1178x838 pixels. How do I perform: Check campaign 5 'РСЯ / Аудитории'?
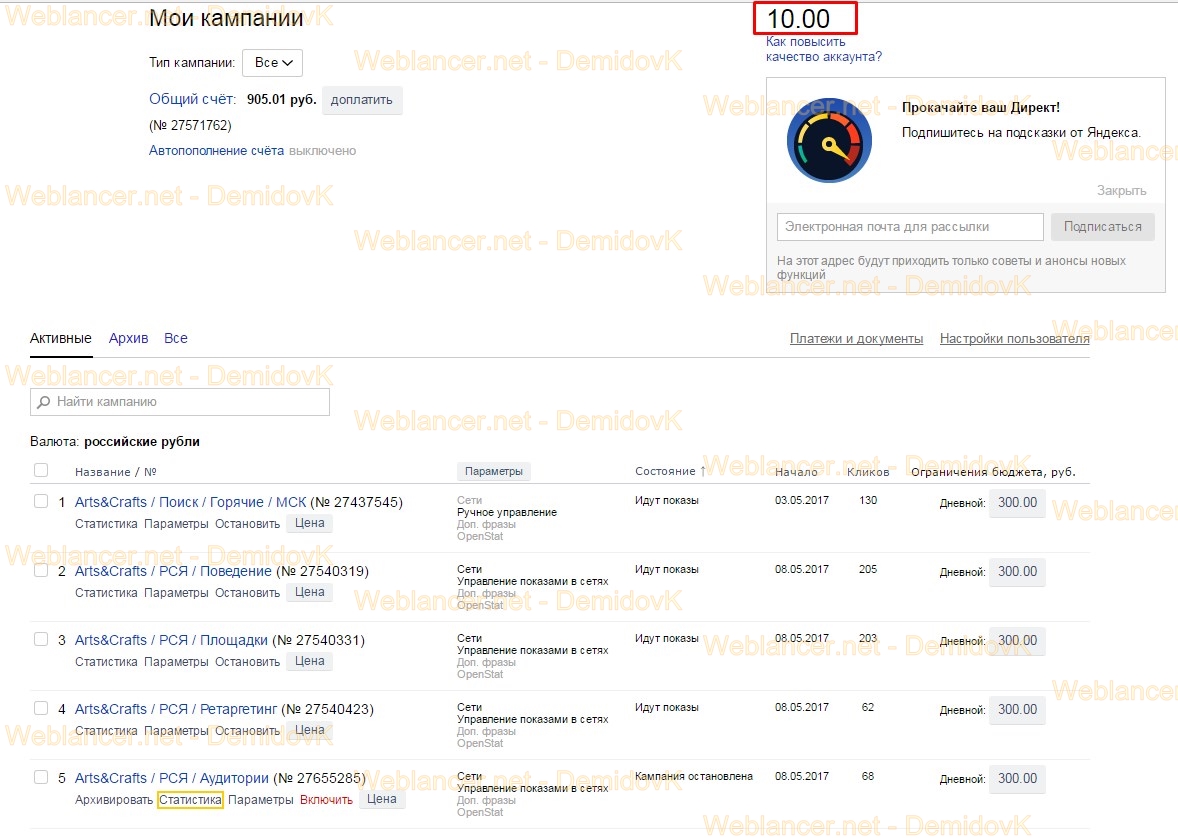[x=41, y=778]
